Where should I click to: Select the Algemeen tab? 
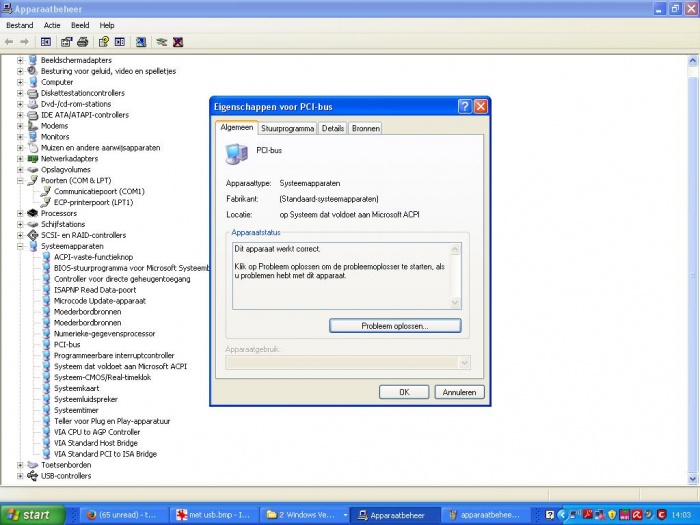[237, 127]
